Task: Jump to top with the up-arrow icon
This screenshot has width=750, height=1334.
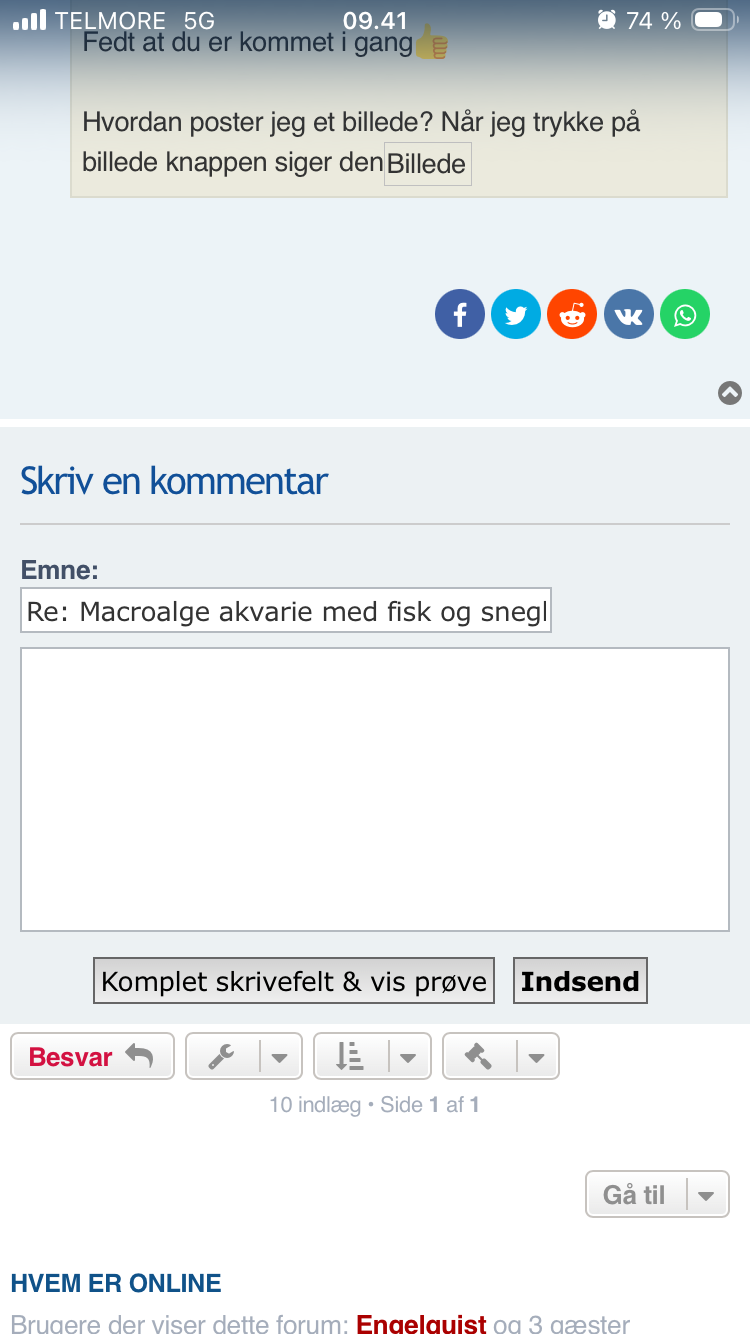Action: pyautogui.click(x=730, y=393)
